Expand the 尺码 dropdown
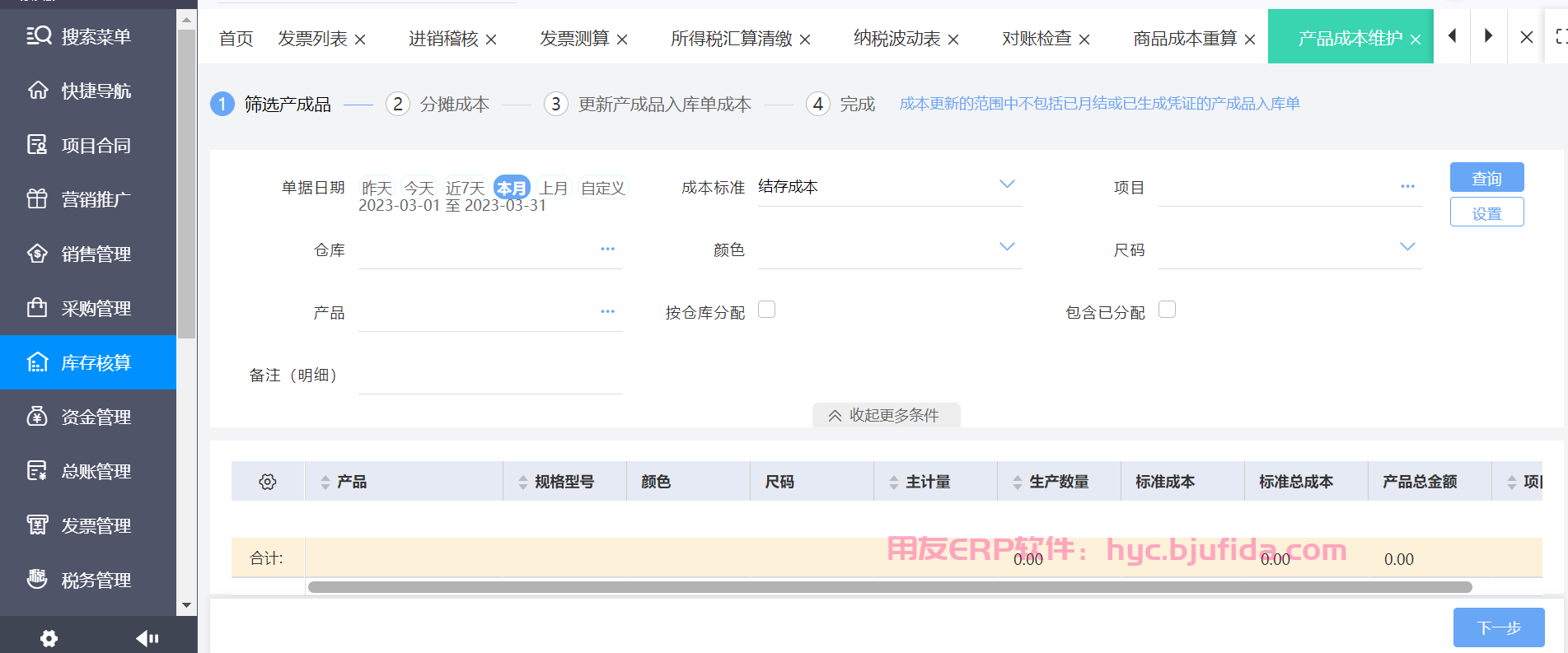1568x653 pixels. click(1407, 246)
